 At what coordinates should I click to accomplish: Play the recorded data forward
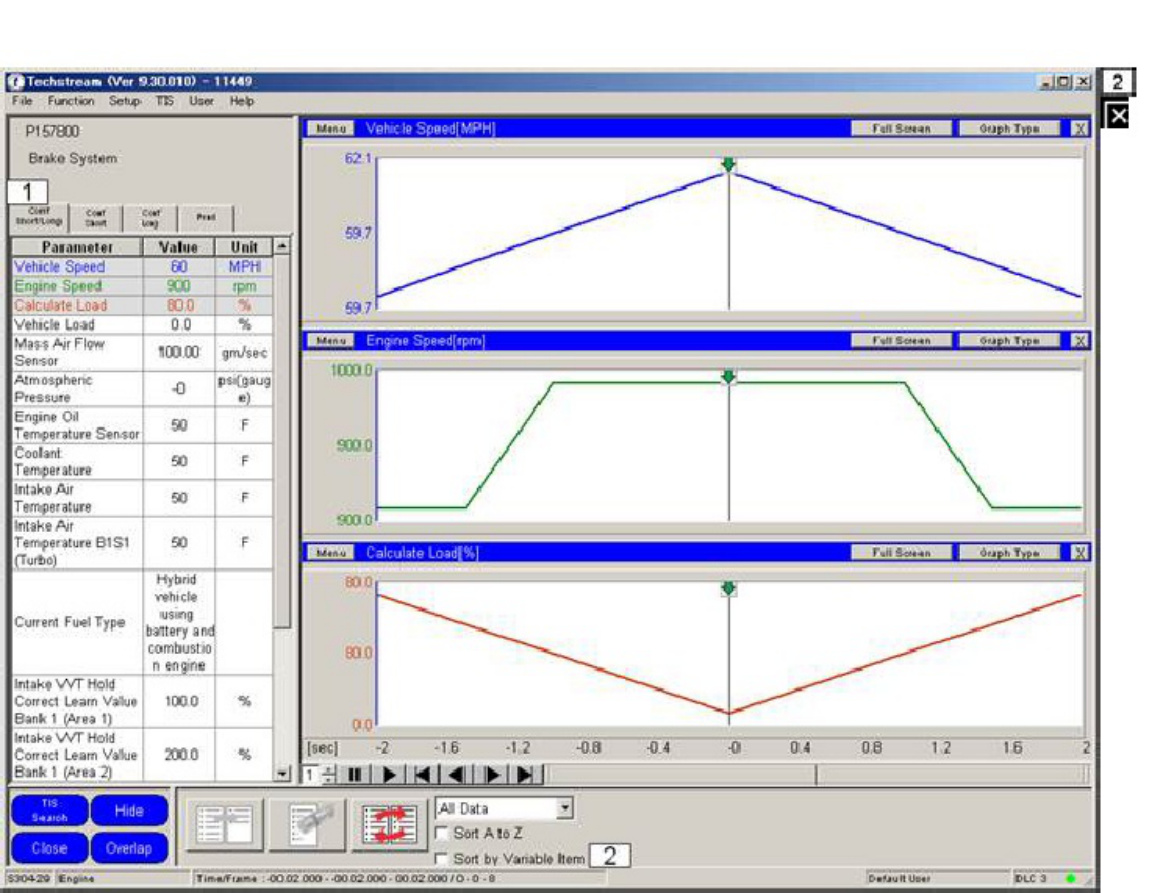click(389, 774)
